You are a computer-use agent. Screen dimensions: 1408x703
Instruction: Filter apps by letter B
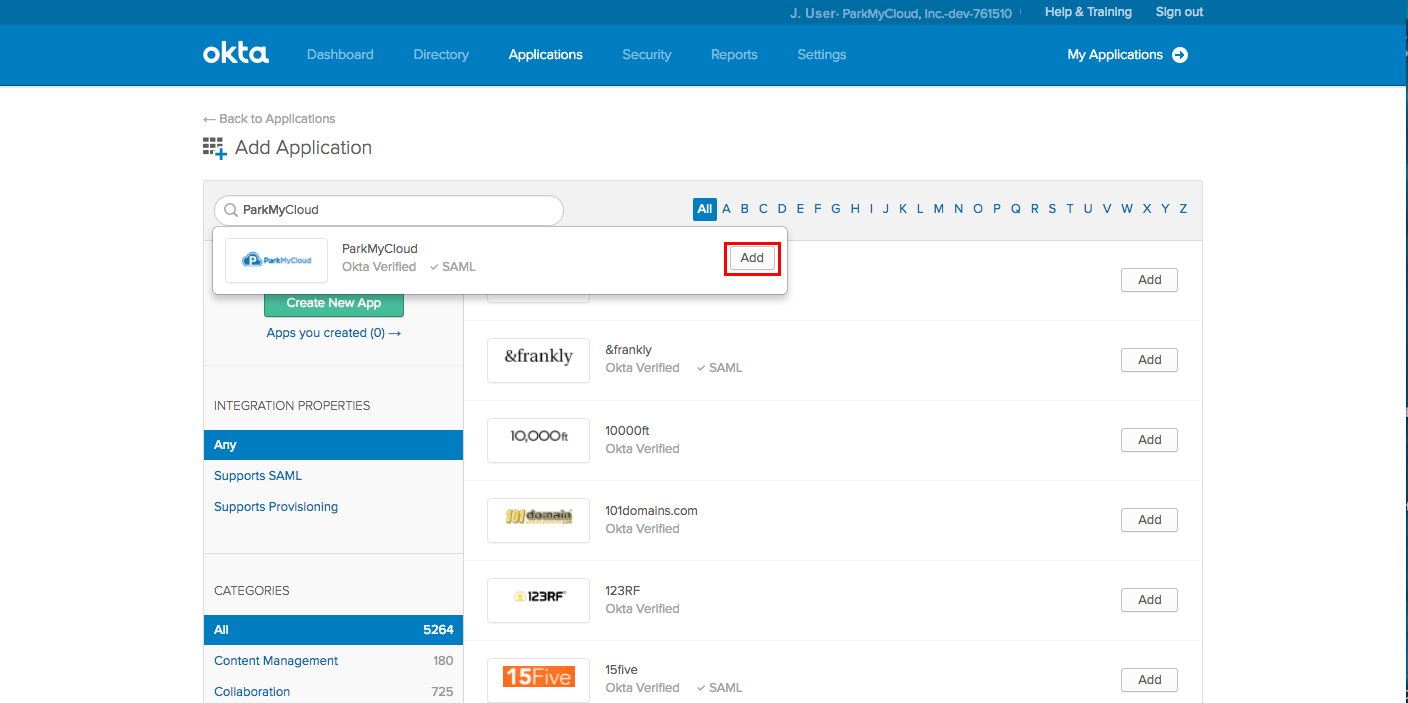pos(744,209)
